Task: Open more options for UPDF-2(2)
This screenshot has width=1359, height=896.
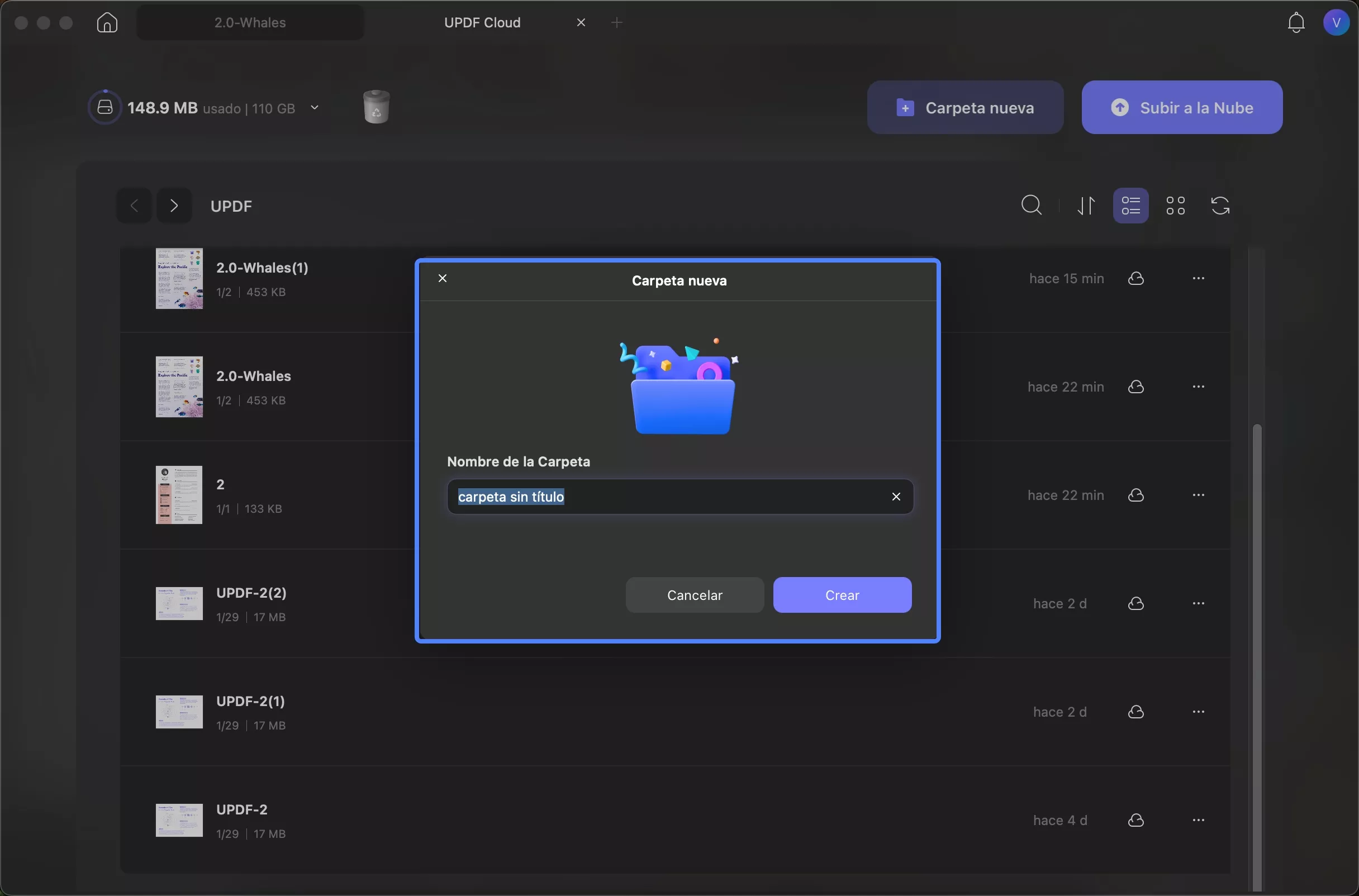Action: click(x=1199, y=603)
